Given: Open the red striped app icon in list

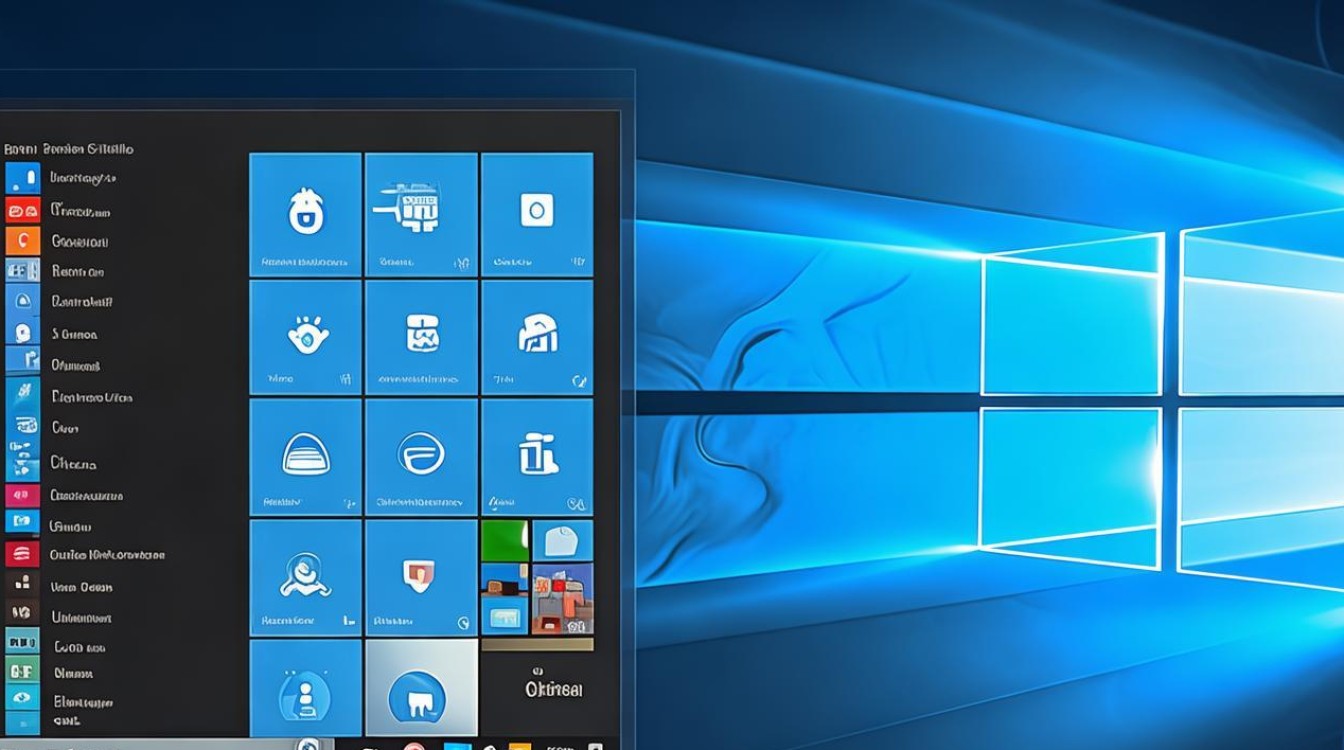Looking at the screenshot, I should pos(23,554).
